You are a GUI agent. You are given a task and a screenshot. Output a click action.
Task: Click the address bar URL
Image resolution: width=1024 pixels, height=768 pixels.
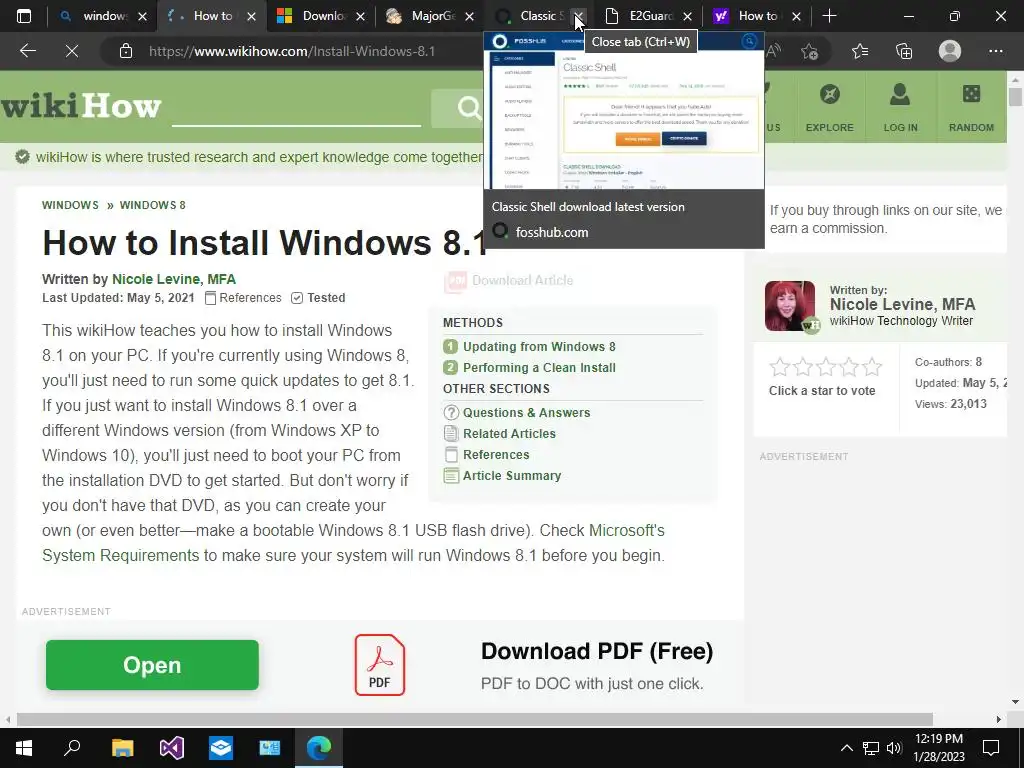point(291,51)
